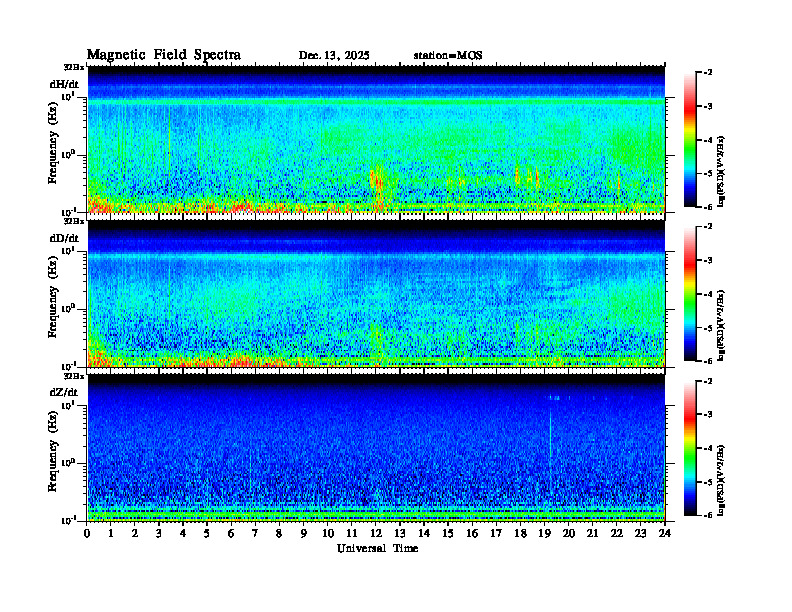
Task: Click hour "8" on the time axis
Action: (x=279, y=533)
